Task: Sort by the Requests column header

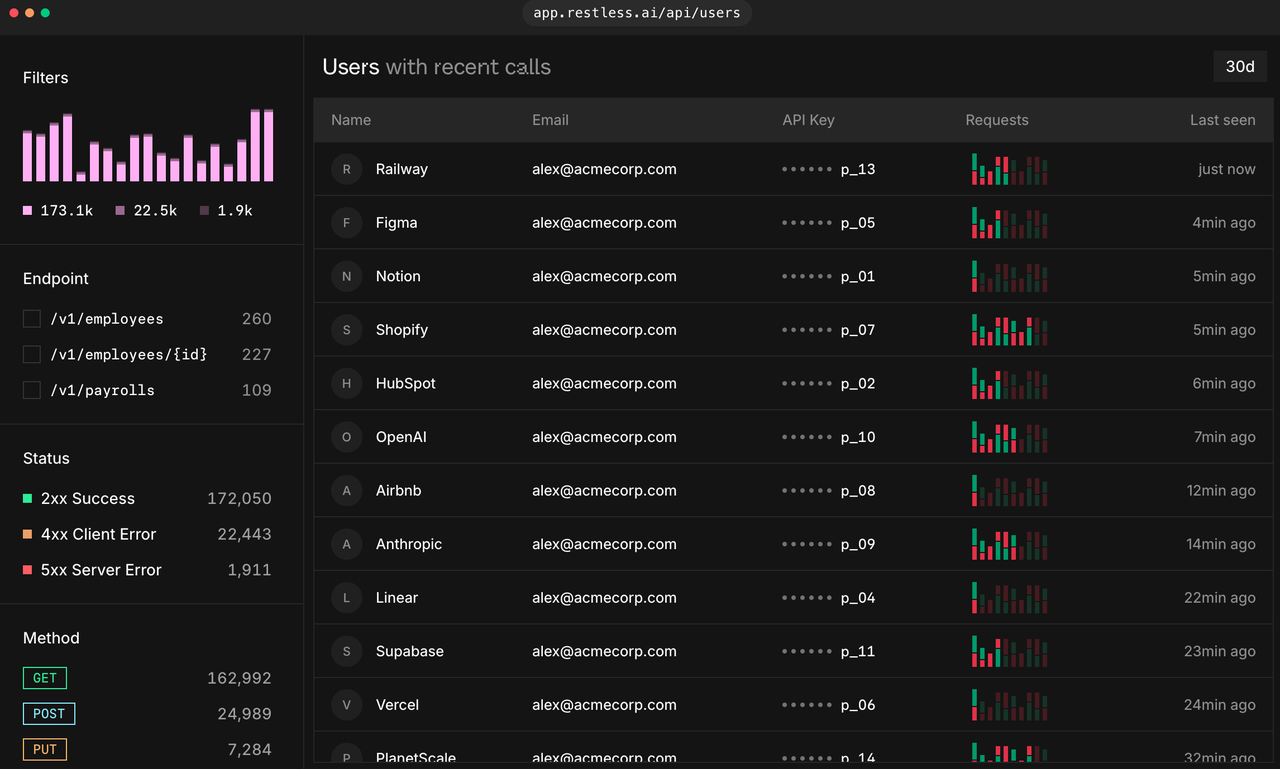Action: (x=997, y=120)
